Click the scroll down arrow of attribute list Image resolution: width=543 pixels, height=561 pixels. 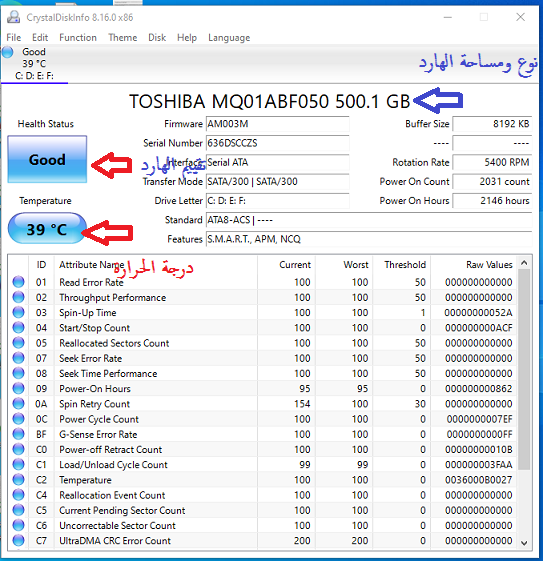pos(524,543)
